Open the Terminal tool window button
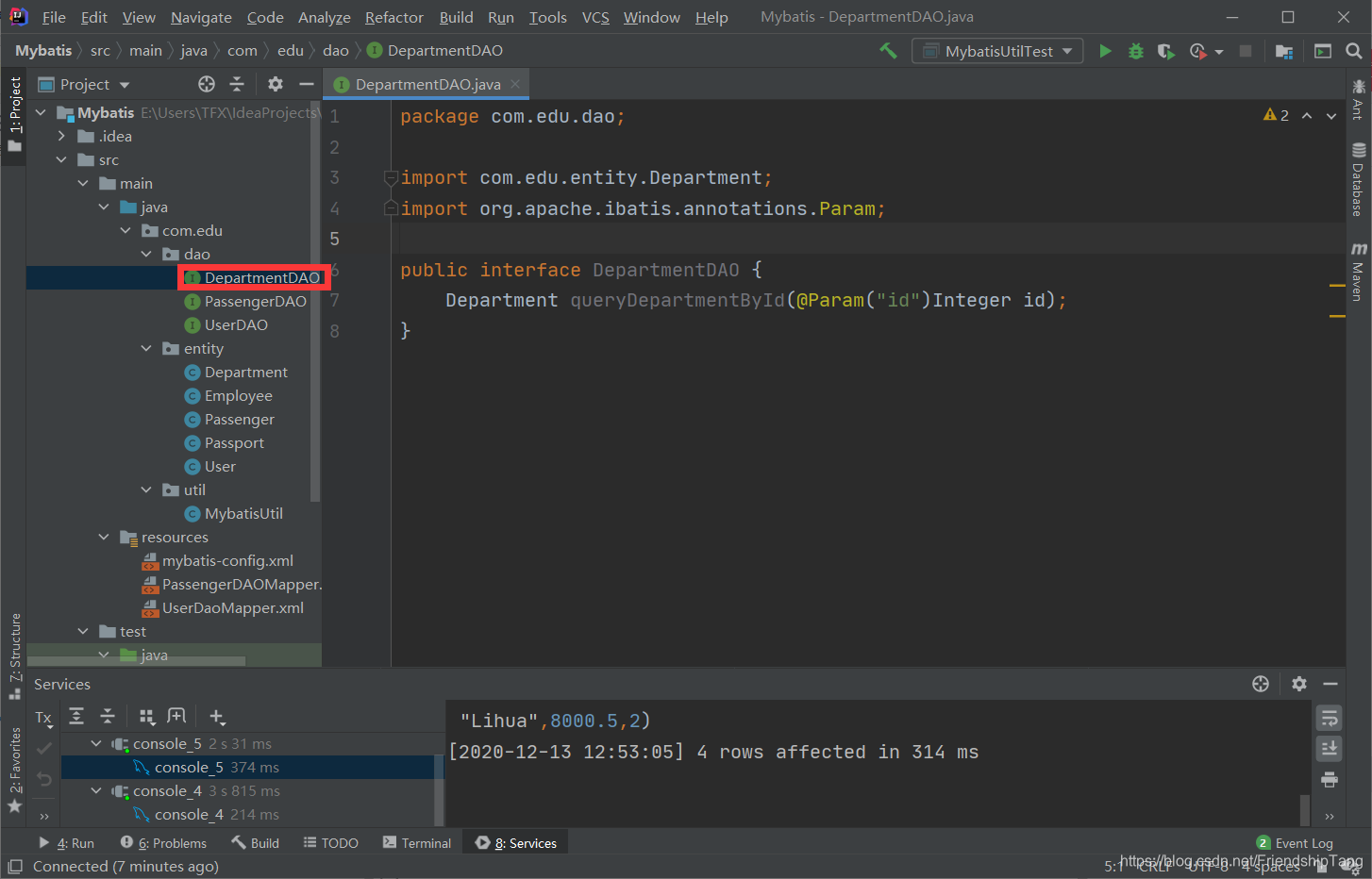1372x879 pixels. [x=417, y=843]
